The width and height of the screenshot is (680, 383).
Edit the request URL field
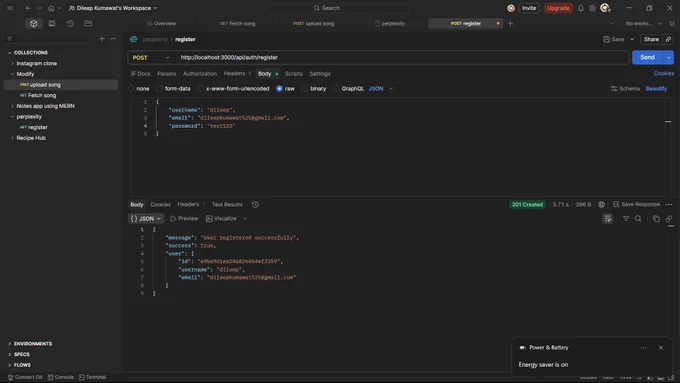click(x=402, y=57)
